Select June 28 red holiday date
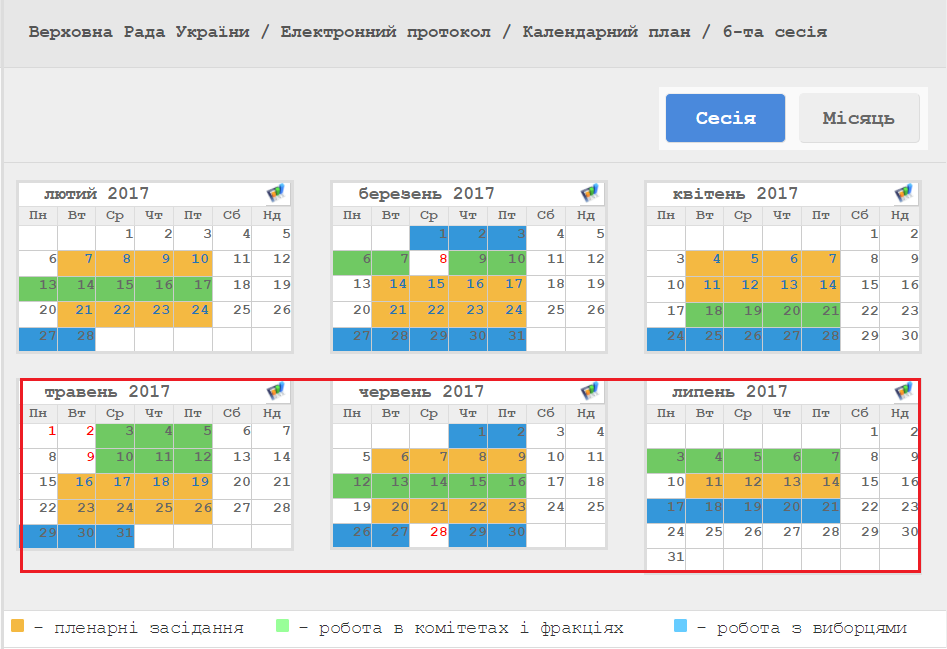Screen dimensions: 947x649 click(437, 532)
